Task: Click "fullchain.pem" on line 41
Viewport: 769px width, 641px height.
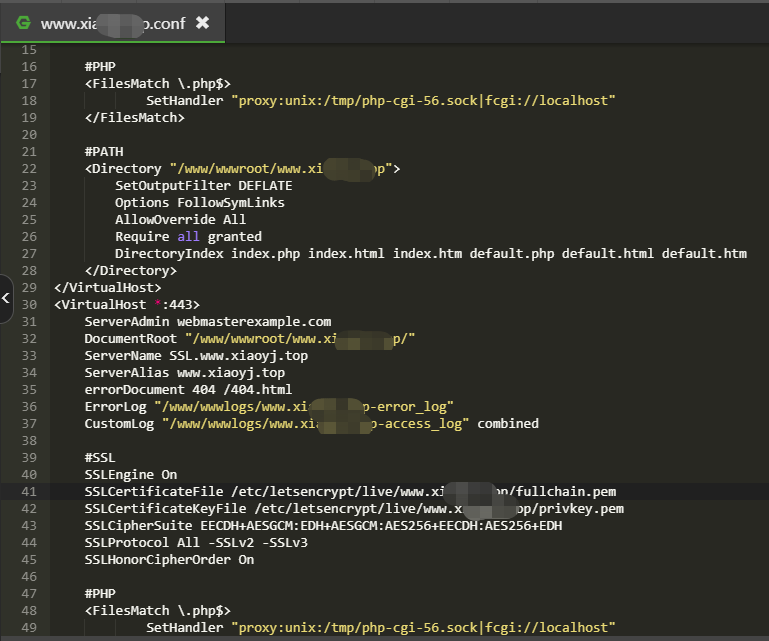Action: 566,491
